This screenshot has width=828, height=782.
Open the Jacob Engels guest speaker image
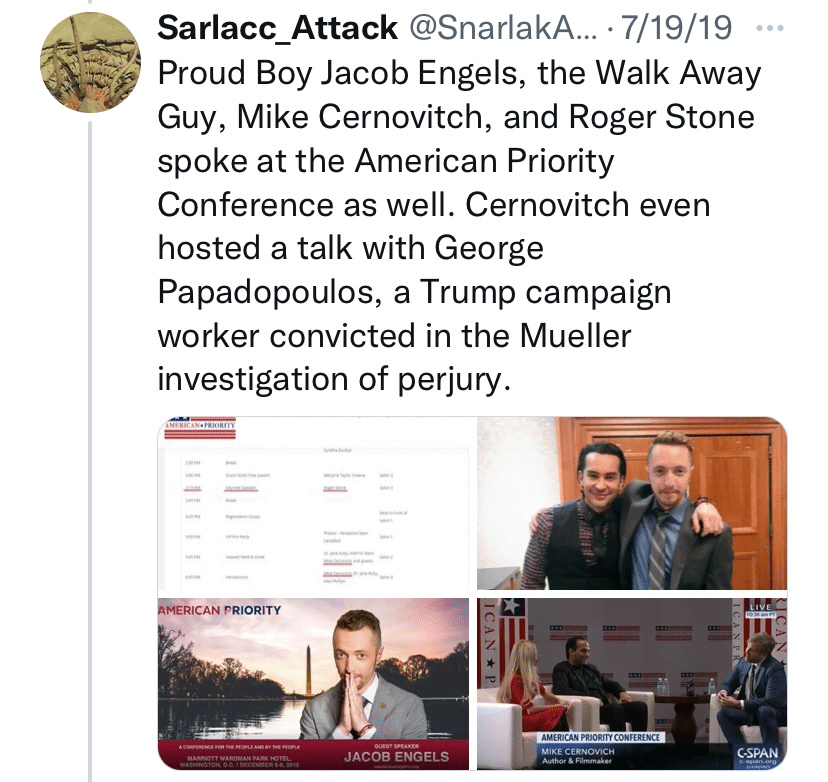click(314, 683)
